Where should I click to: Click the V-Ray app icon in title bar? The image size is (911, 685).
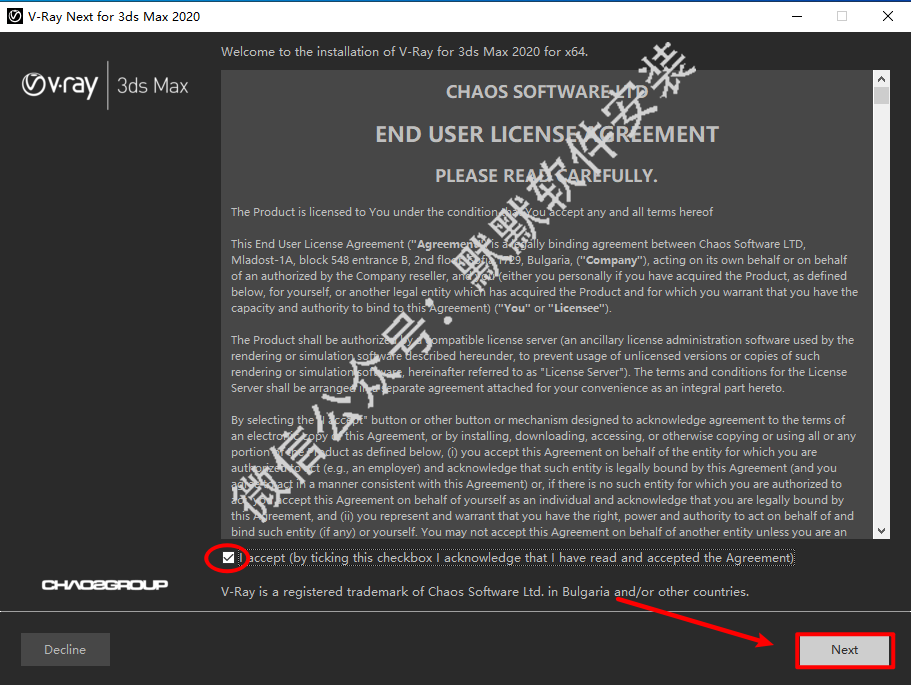[x=15, y=16]
